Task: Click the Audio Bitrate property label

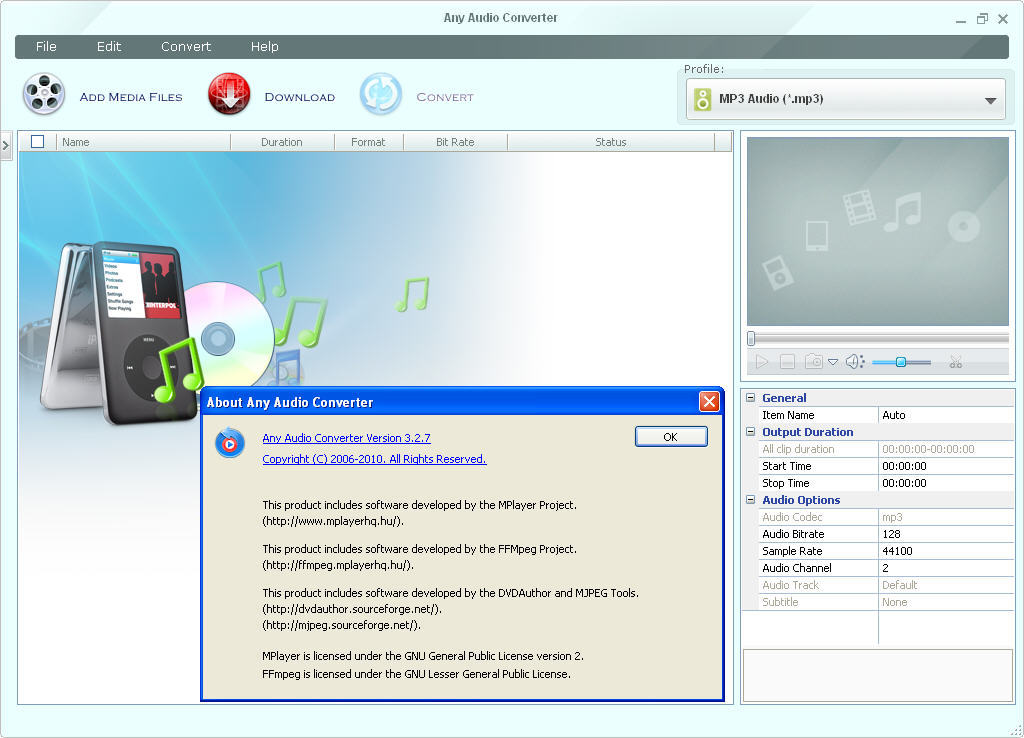Action: pos(793,534)
